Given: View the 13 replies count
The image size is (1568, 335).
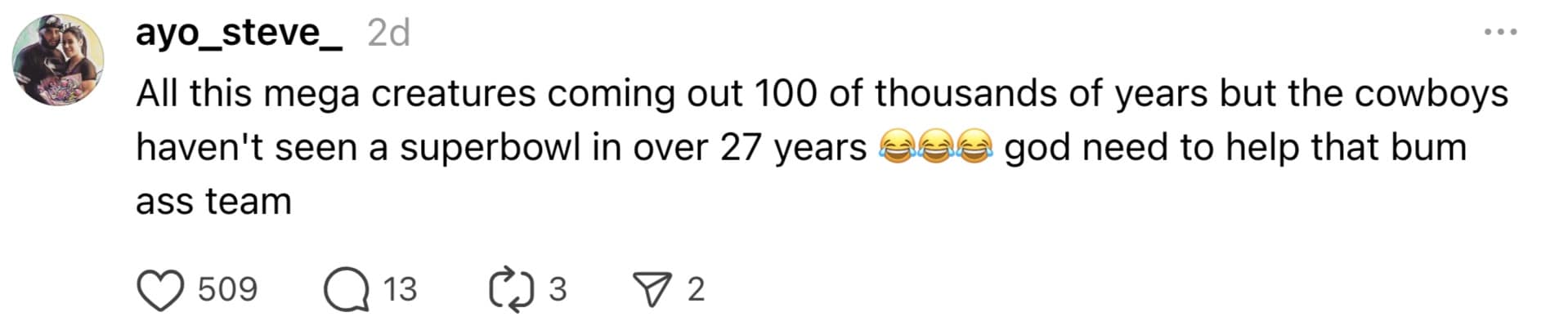Looking at the screenshot, I should (x=400, y=290).
